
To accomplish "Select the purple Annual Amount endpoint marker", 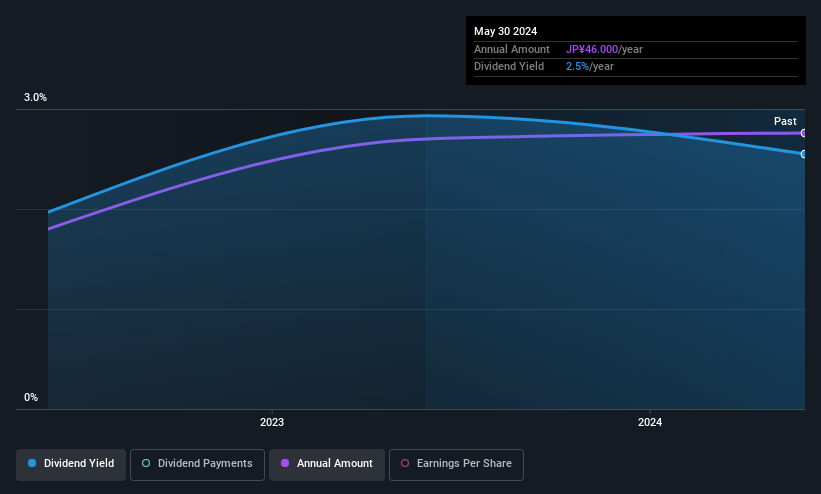I will pos(803,133).
